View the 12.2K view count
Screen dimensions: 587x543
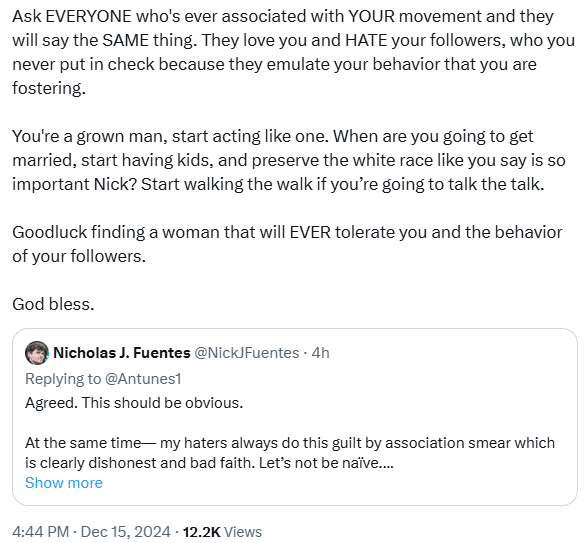[x=201, y=532]
